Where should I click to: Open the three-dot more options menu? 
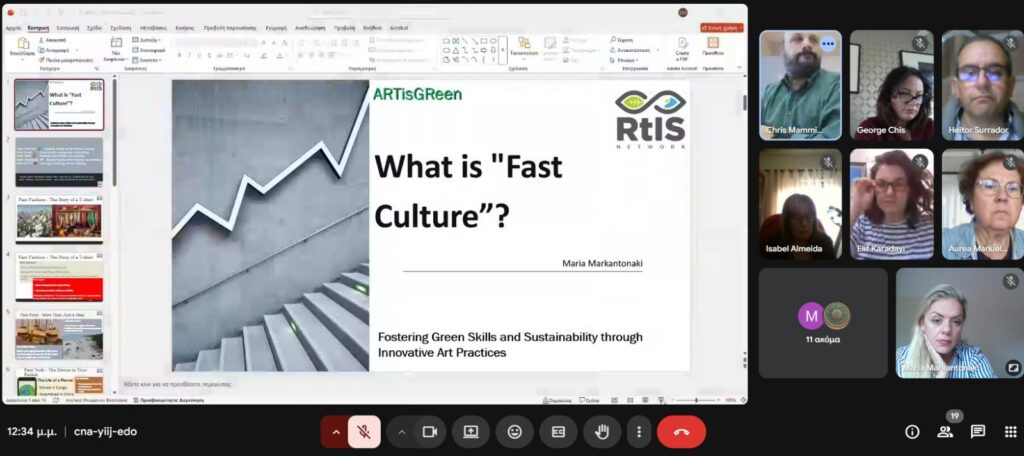pos(639,432)
